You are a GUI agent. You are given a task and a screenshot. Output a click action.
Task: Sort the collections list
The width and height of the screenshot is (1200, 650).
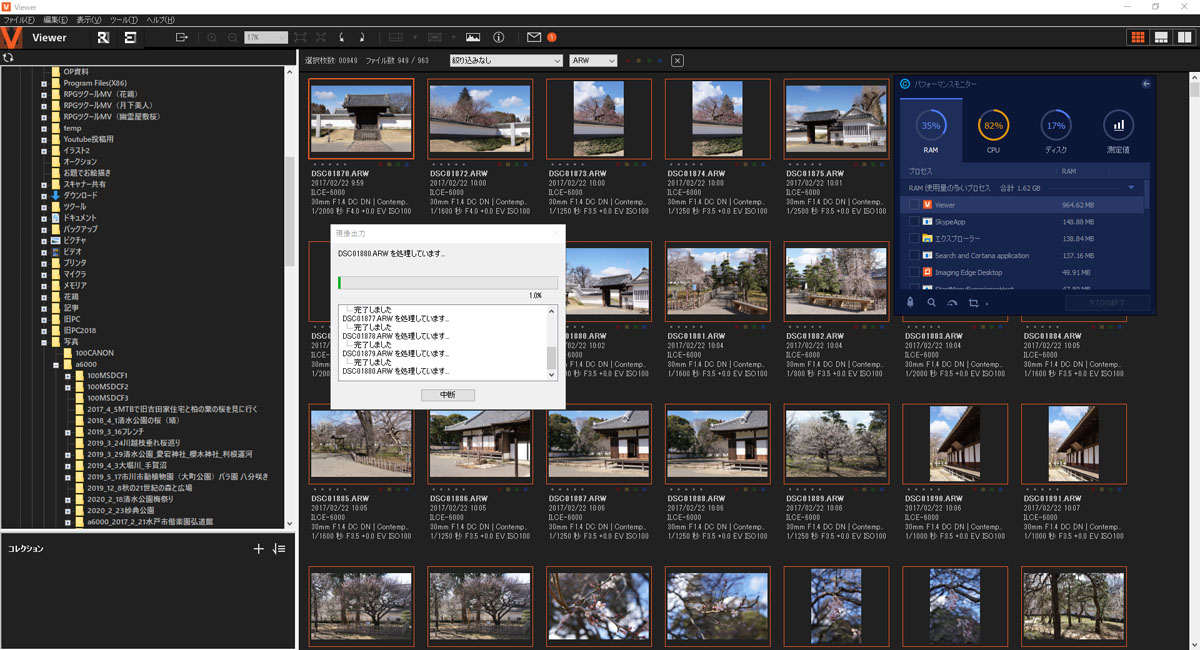pyautogui.click(x=279, y=548)
